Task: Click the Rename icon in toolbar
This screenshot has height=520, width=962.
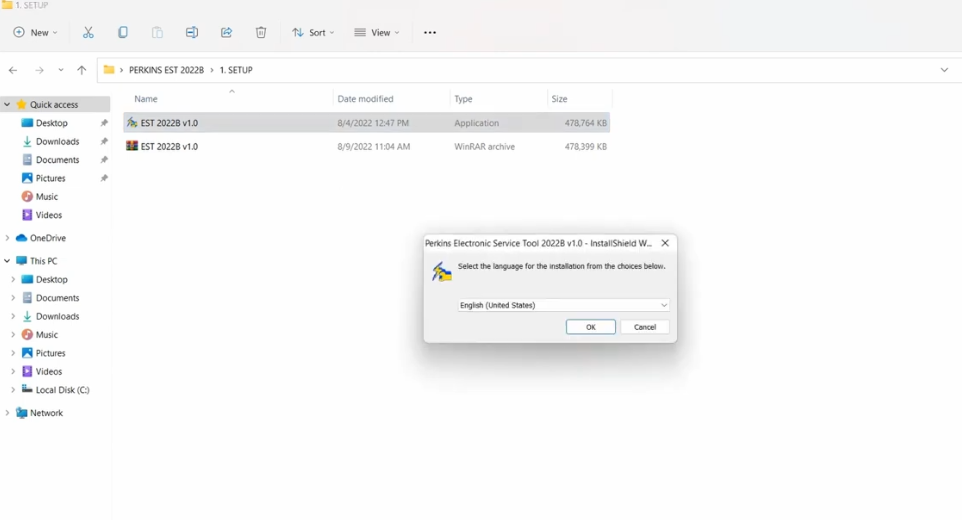Action: (192, 32)
